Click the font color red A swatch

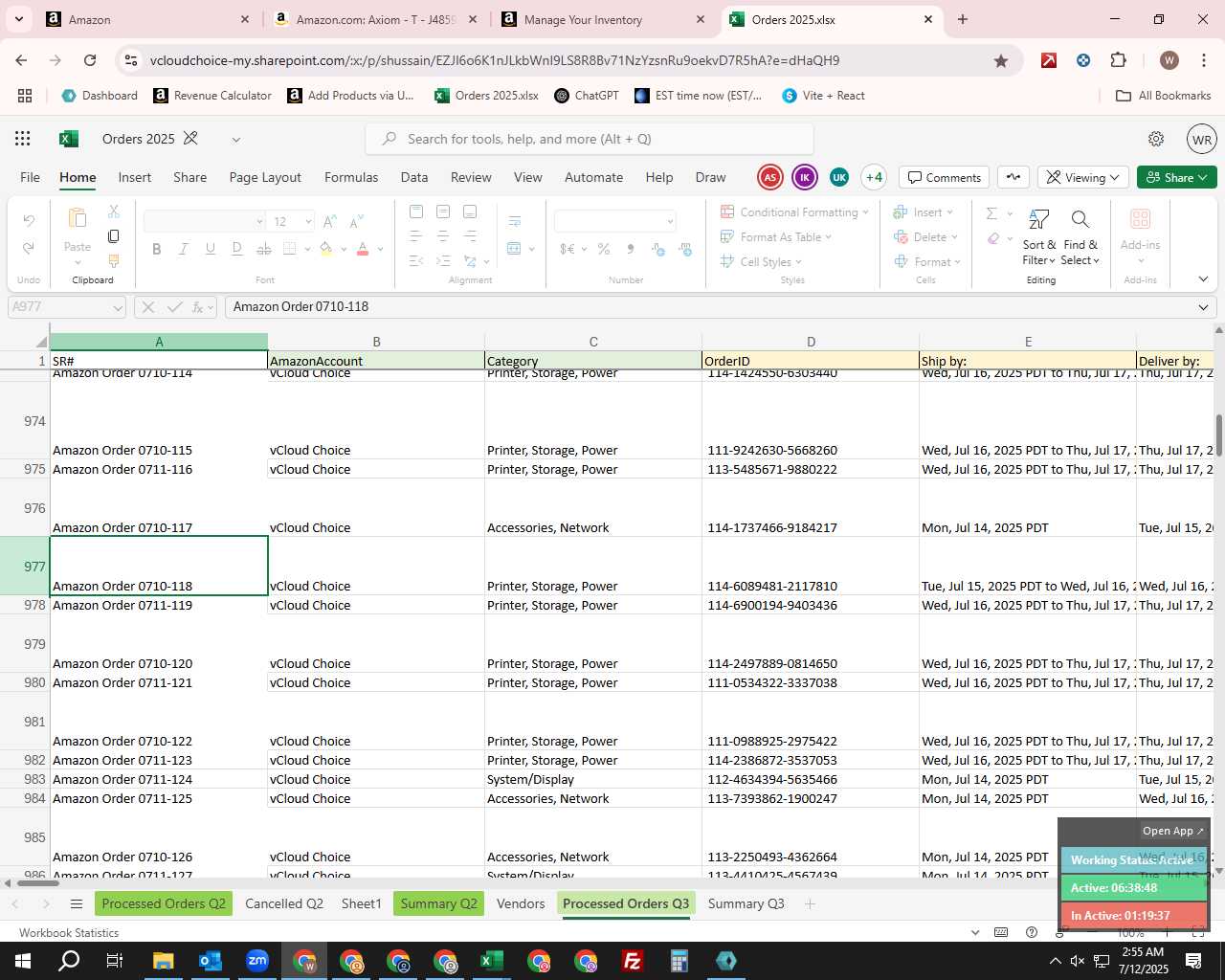363,249
